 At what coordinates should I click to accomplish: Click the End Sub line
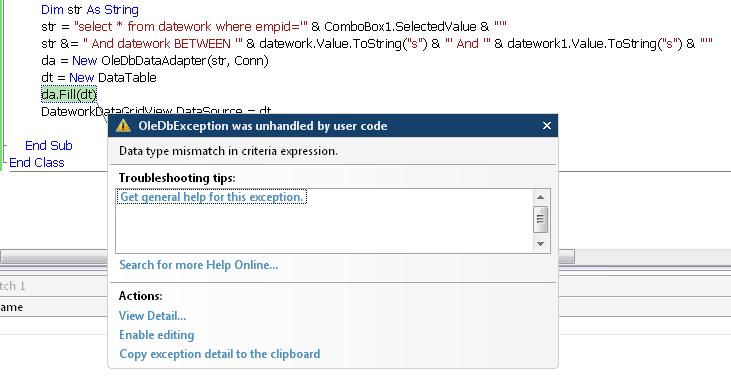tap(49, 145)
